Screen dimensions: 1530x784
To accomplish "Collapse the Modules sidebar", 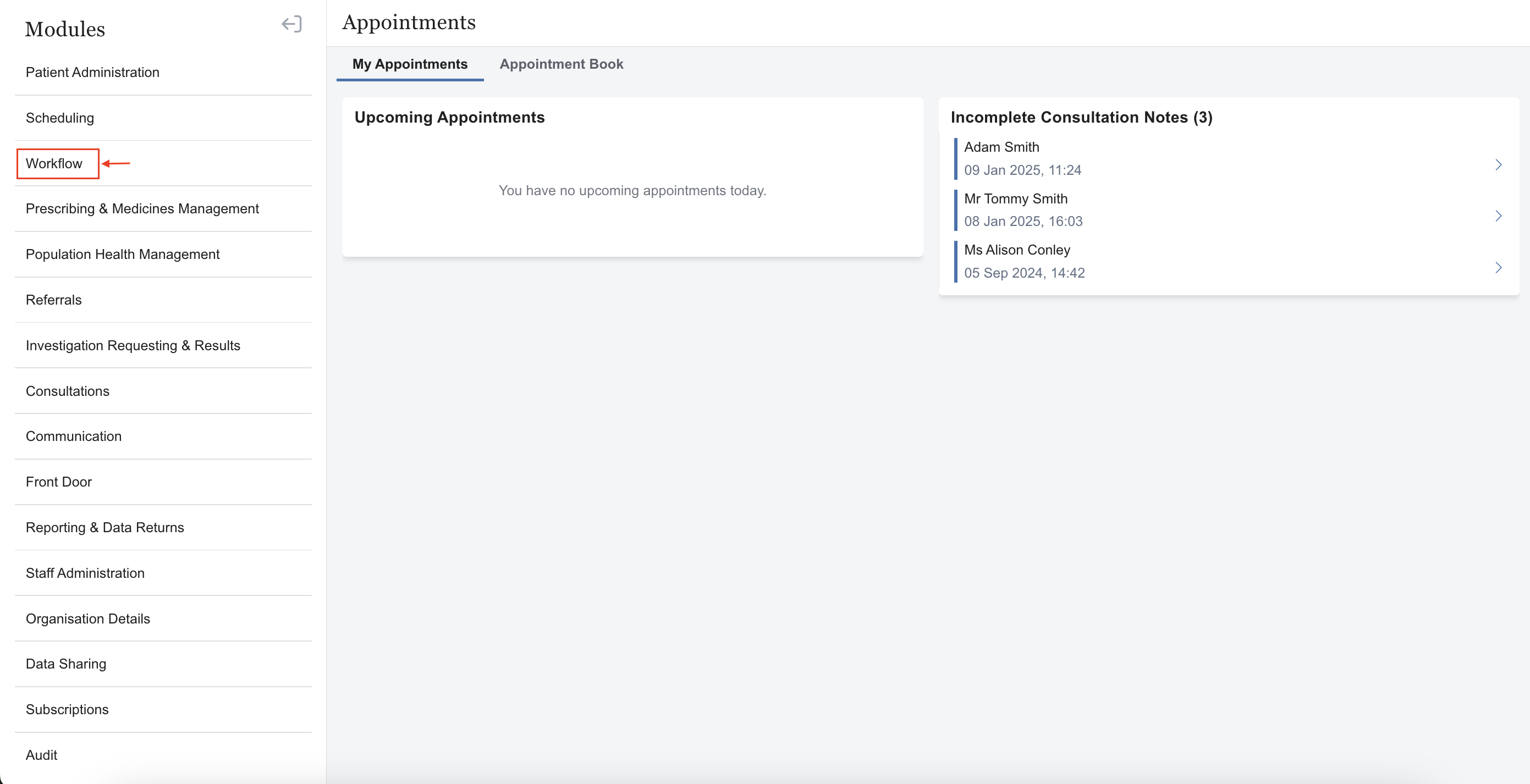I will 291,24.
